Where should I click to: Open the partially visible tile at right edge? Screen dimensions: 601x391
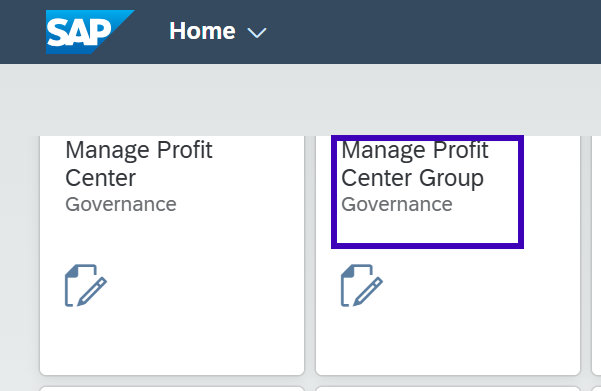click(596, 255)
